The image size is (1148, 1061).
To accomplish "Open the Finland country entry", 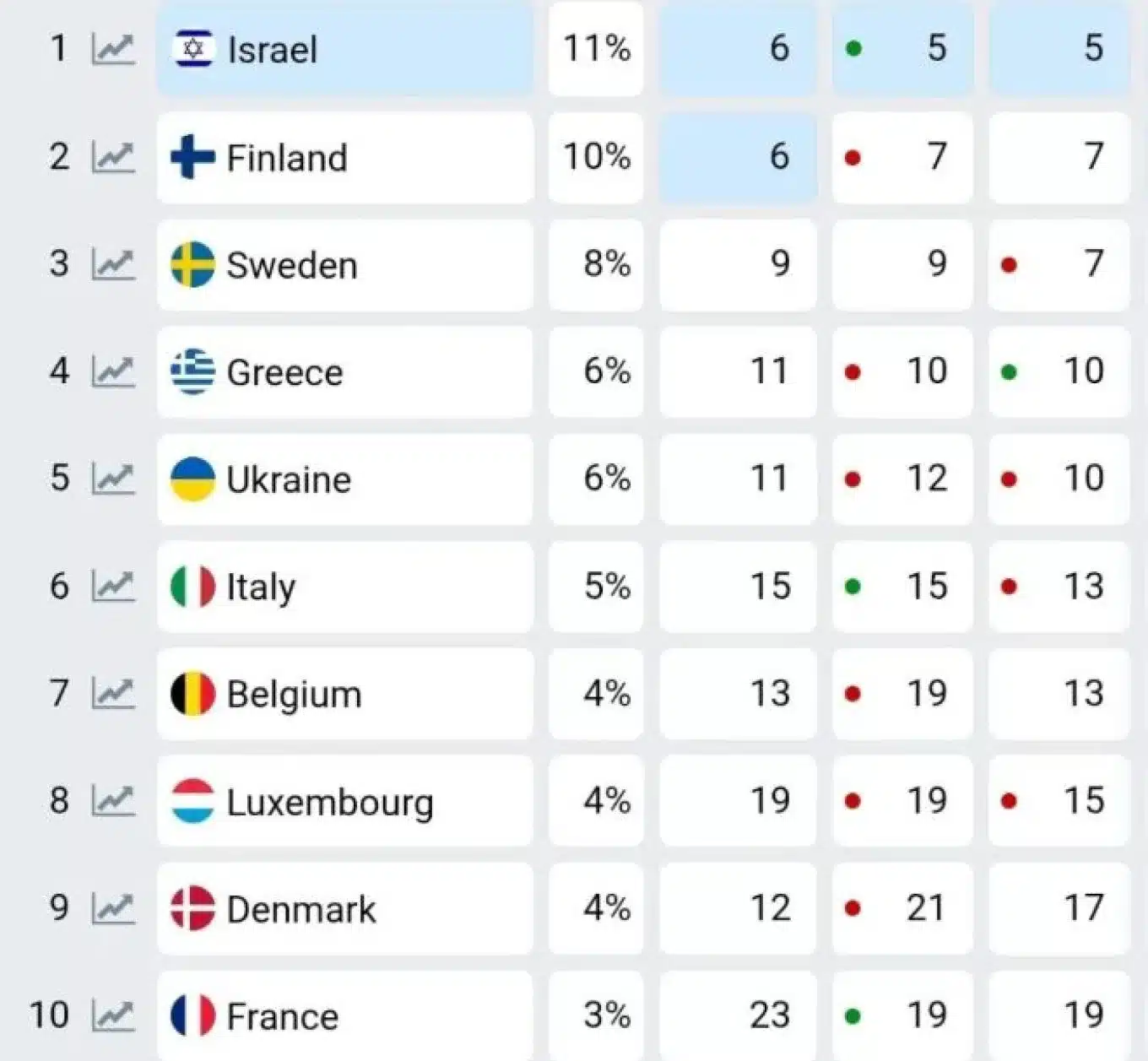I will click(344, 157).
